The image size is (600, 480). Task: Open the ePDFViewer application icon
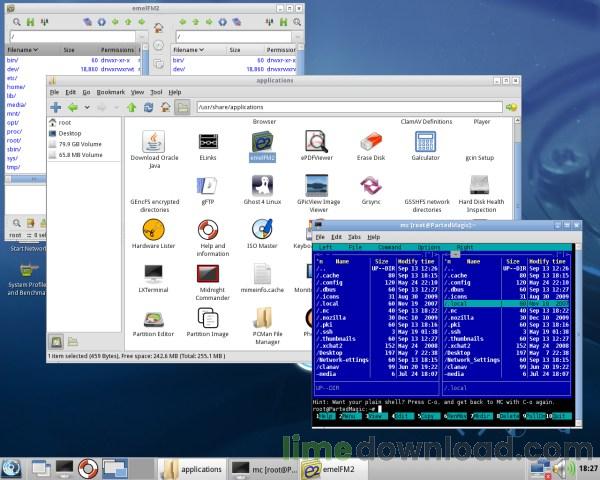click(x=316, y=142)
